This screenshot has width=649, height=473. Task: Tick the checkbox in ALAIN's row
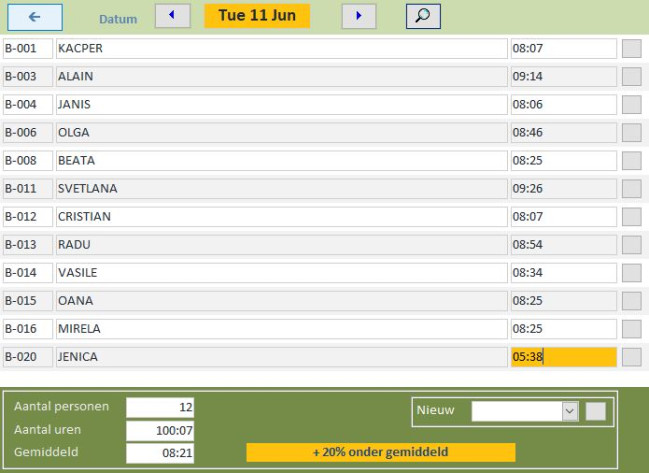point(632,77)
